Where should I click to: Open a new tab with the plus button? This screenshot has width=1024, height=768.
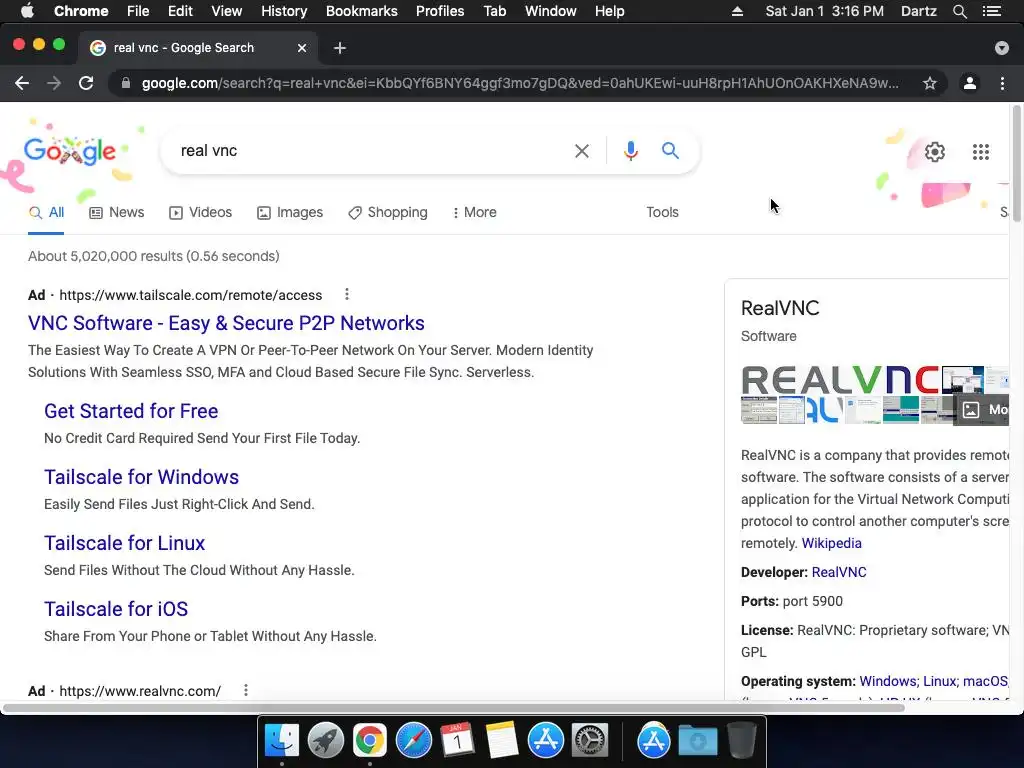tap(340, 48)
